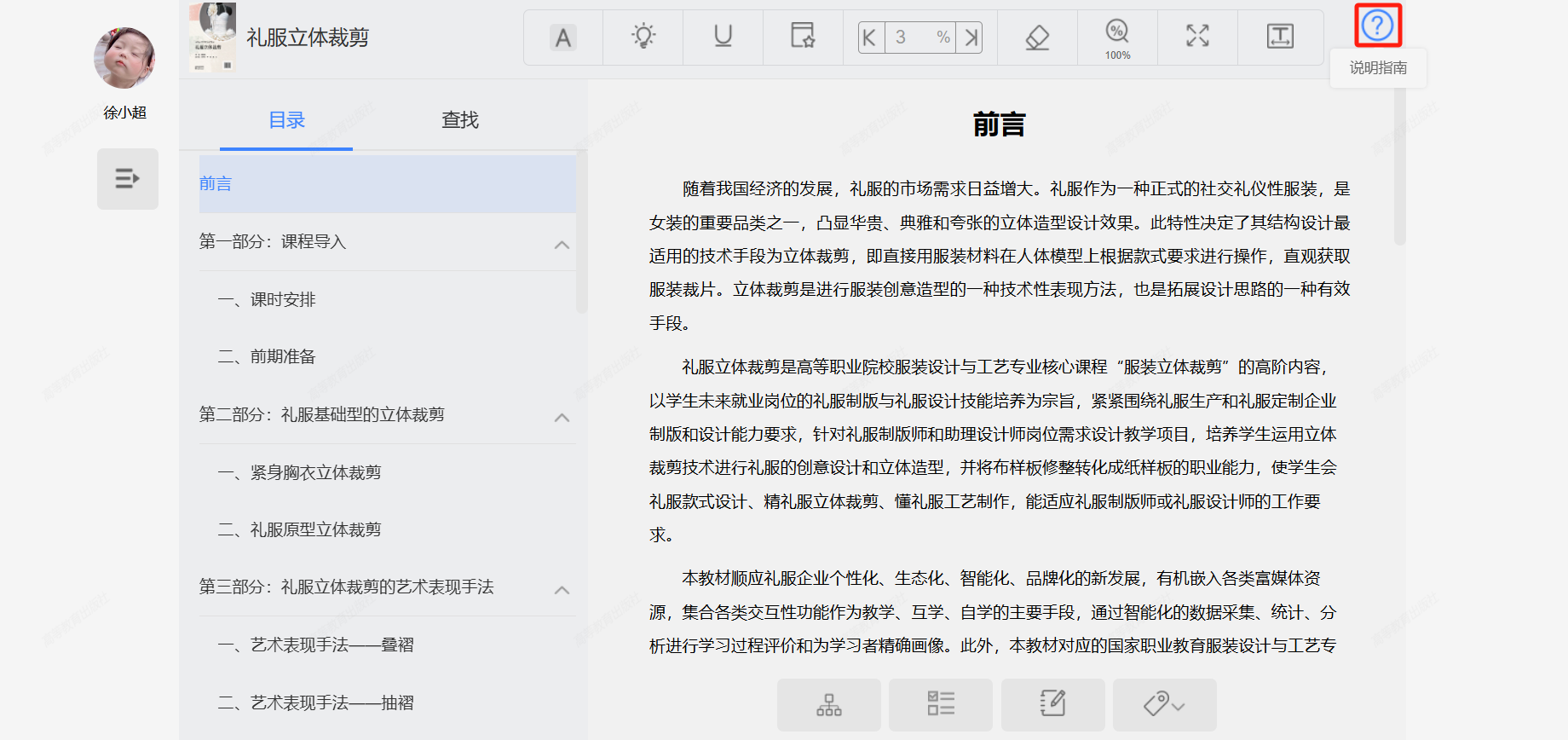Viewport: 1568px width, 740px height.
Task: Open the 100% zoom control
Action: click(x=1117, y=38)
